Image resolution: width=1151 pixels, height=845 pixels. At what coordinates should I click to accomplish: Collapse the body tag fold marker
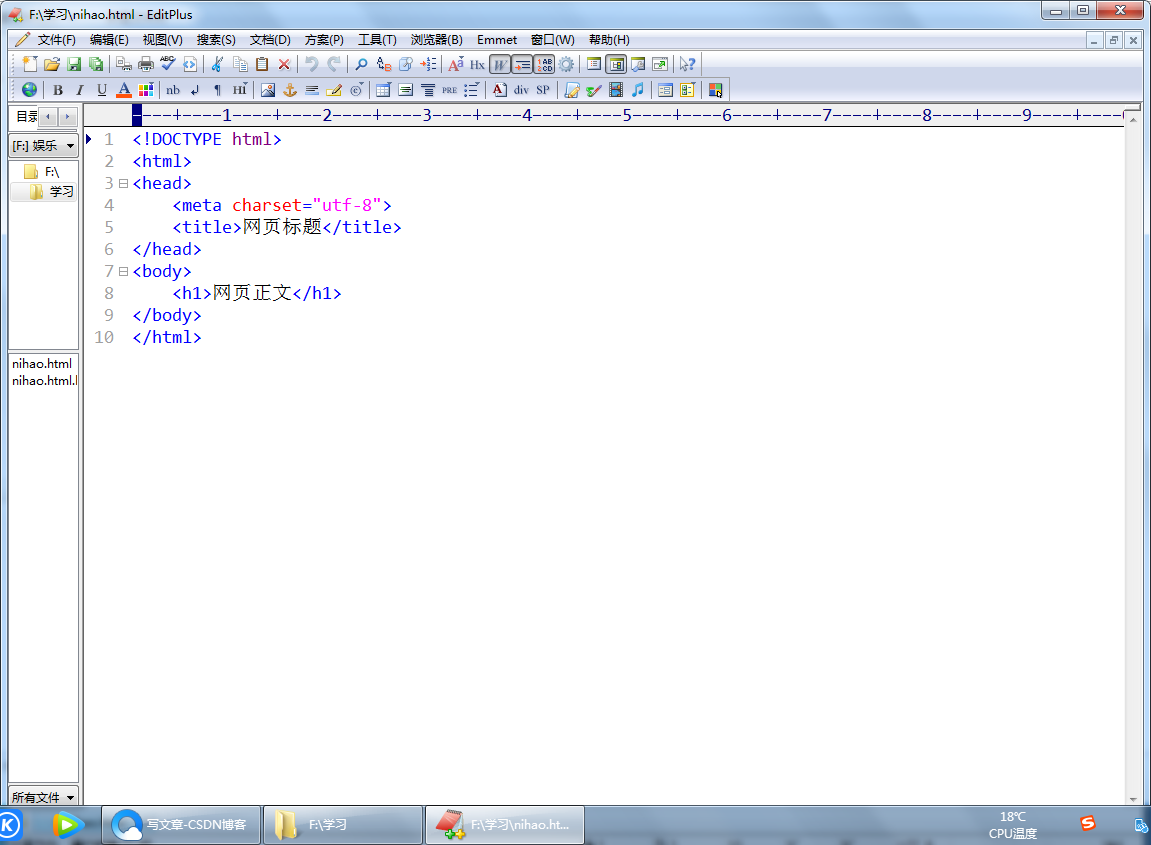click(x=123, y=272)
